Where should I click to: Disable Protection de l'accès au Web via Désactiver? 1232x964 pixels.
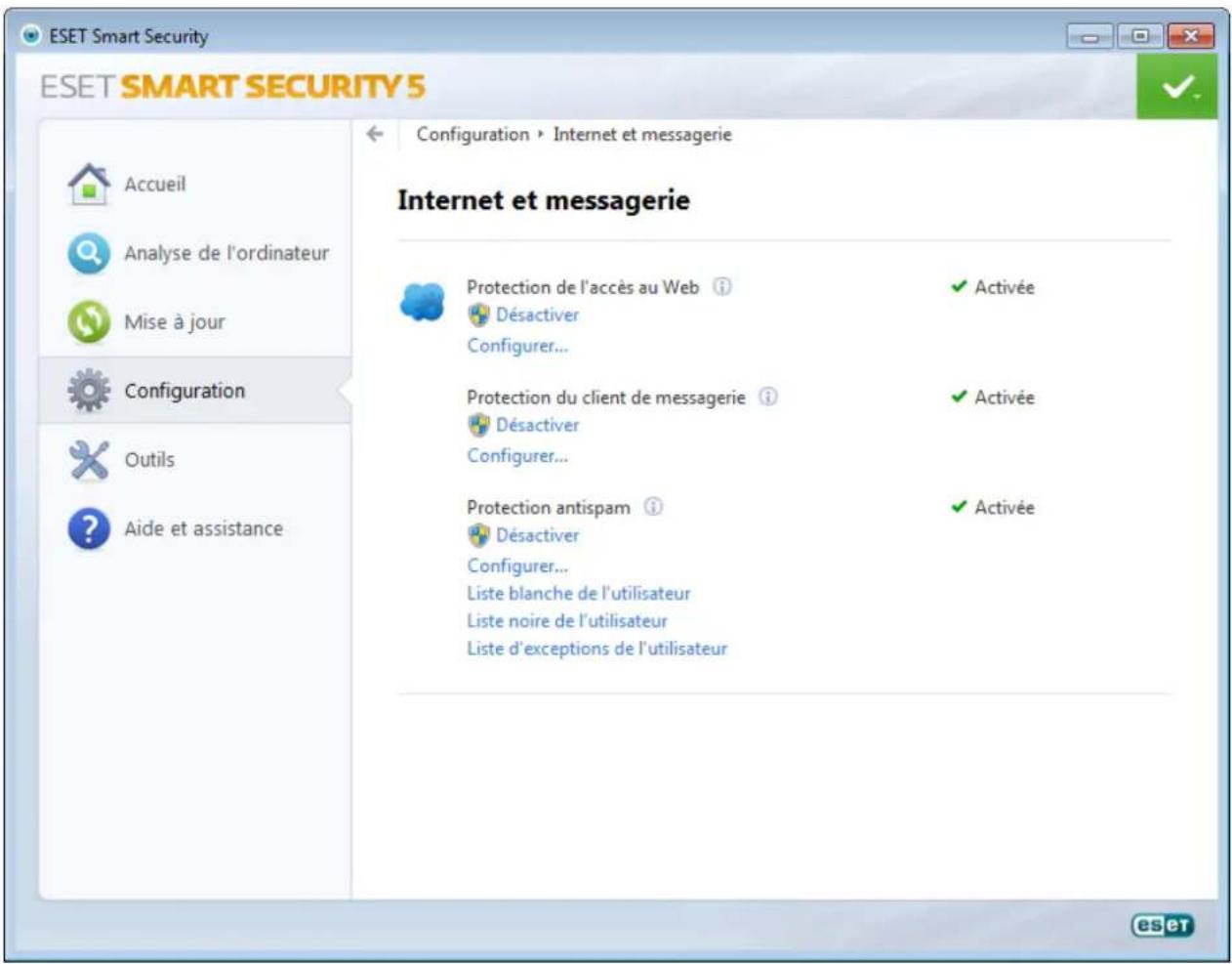click(x=537, y=314)
